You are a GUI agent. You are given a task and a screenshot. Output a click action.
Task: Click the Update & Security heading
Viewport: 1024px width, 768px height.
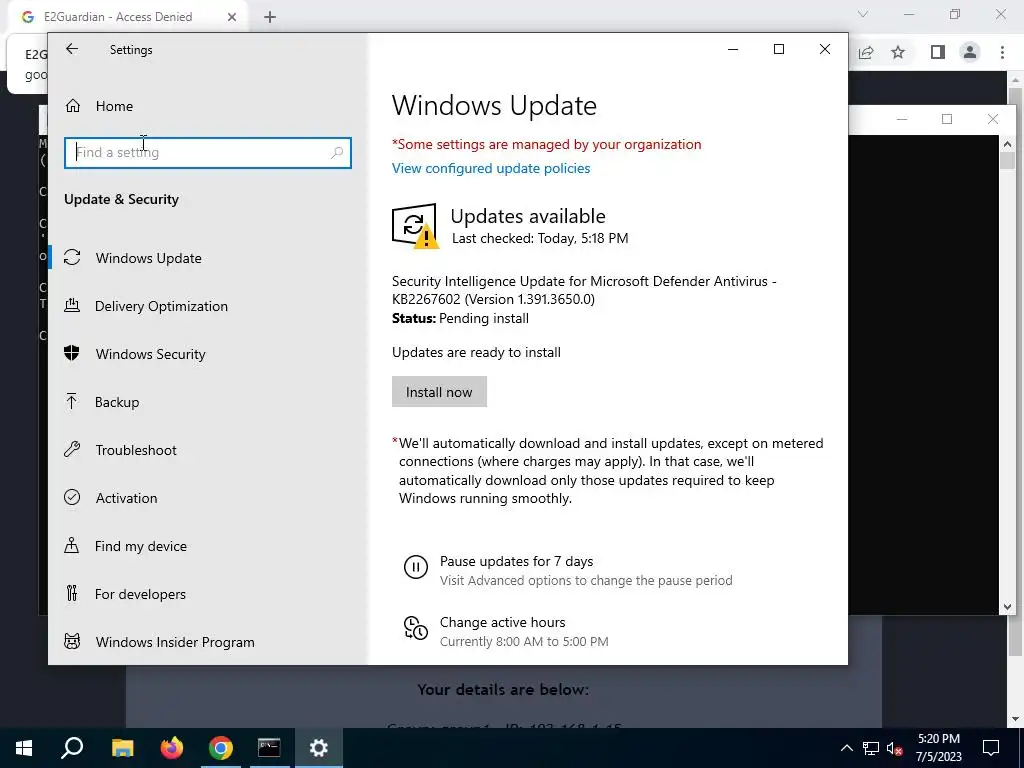pos(121,199)
